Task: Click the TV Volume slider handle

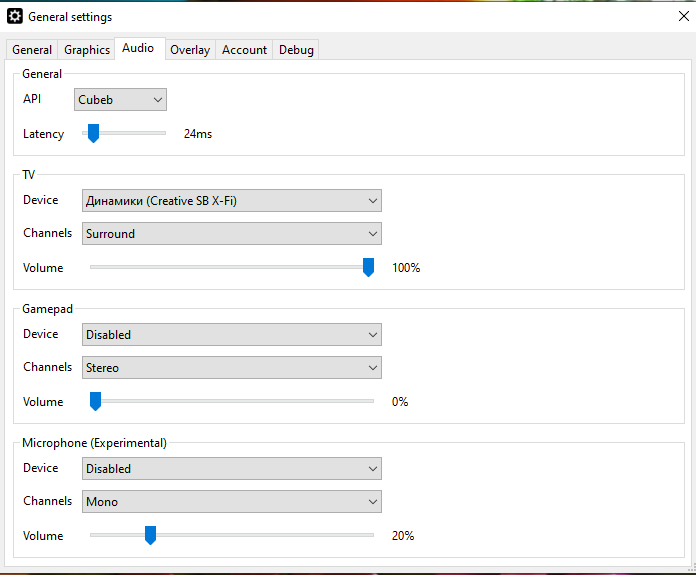Action: (x=368, y=267)
